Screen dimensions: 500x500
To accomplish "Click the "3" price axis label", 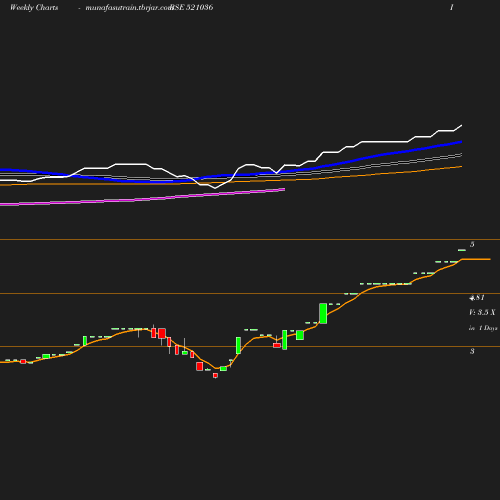I will (472, 351).
